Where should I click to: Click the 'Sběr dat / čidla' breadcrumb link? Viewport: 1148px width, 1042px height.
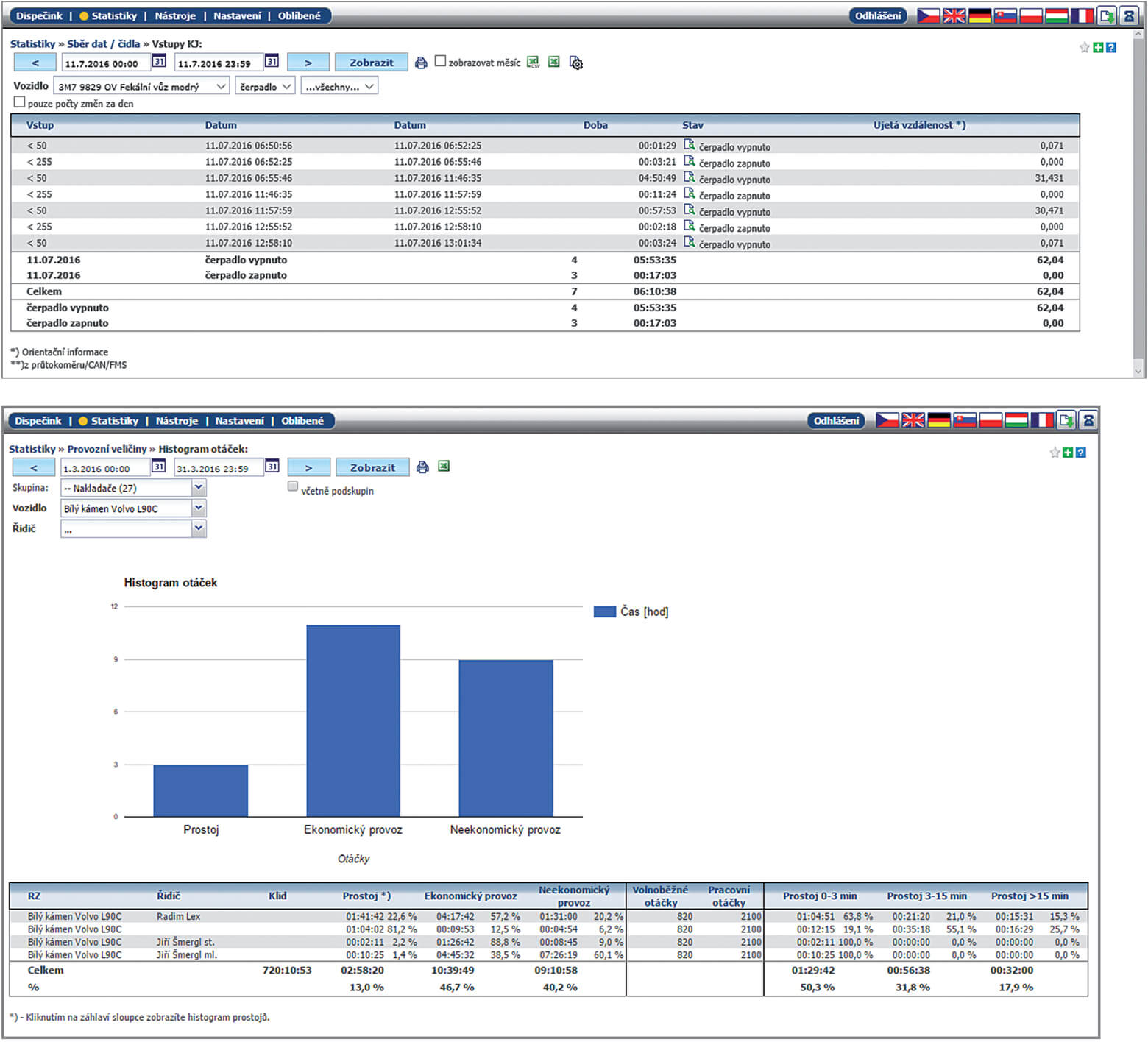[104, 44]
